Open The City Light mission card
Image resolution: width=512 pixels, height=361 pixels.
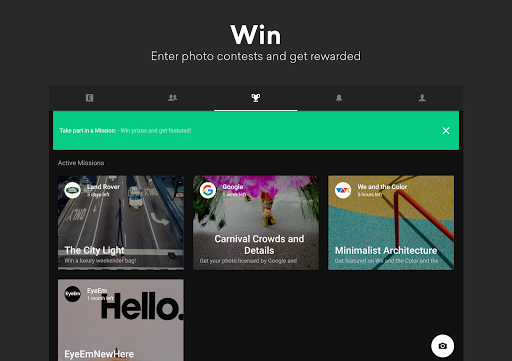pos(121,223)
